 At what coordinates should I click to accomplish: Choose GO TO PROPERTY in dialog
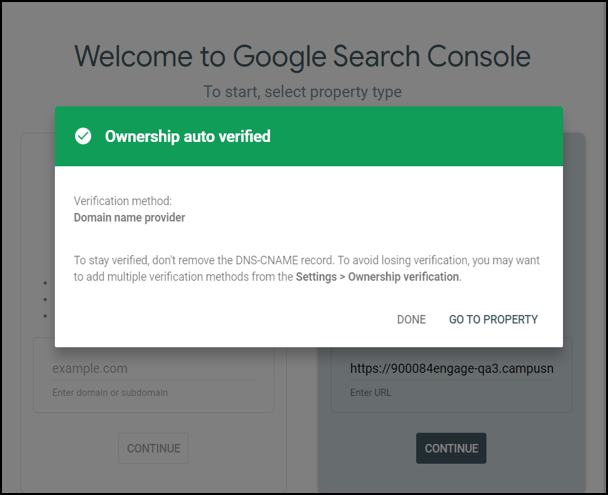pos(493,320)
